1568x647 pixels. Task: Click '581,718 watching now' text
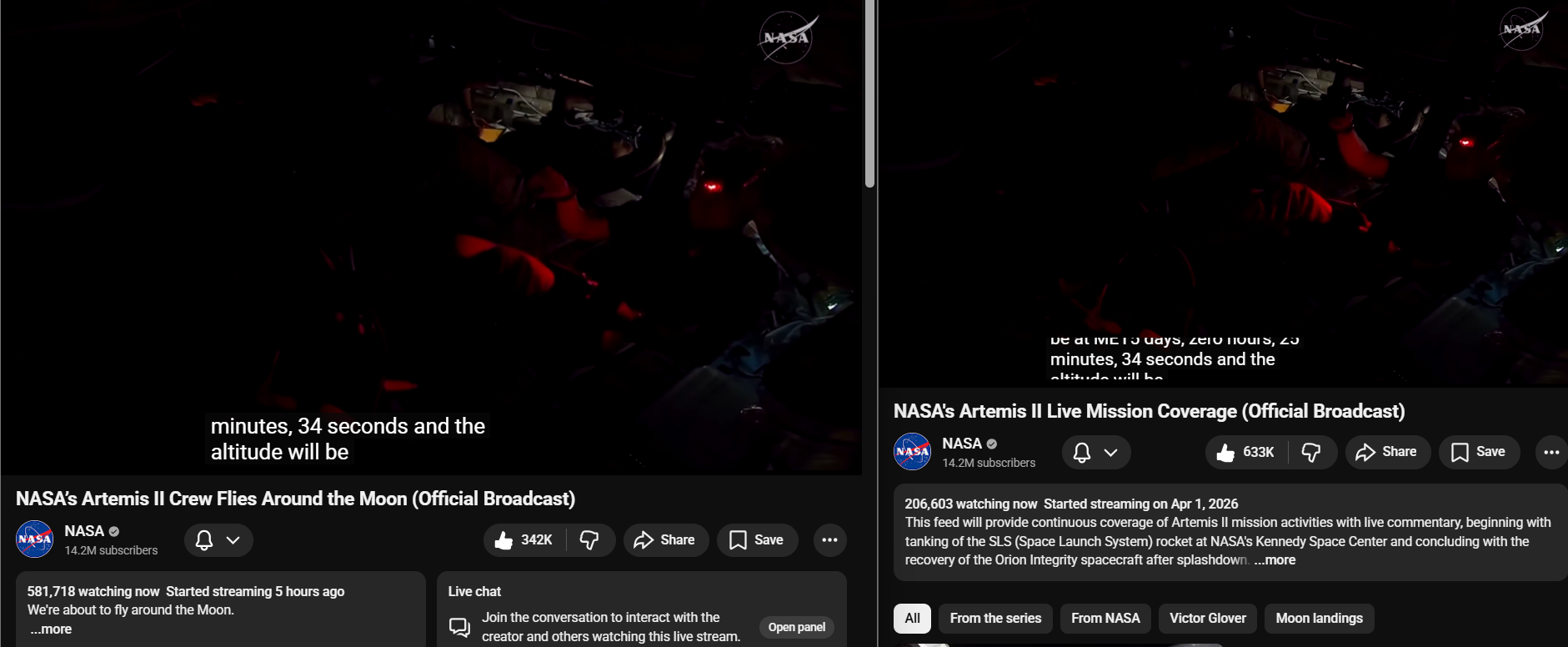[93, 591]
